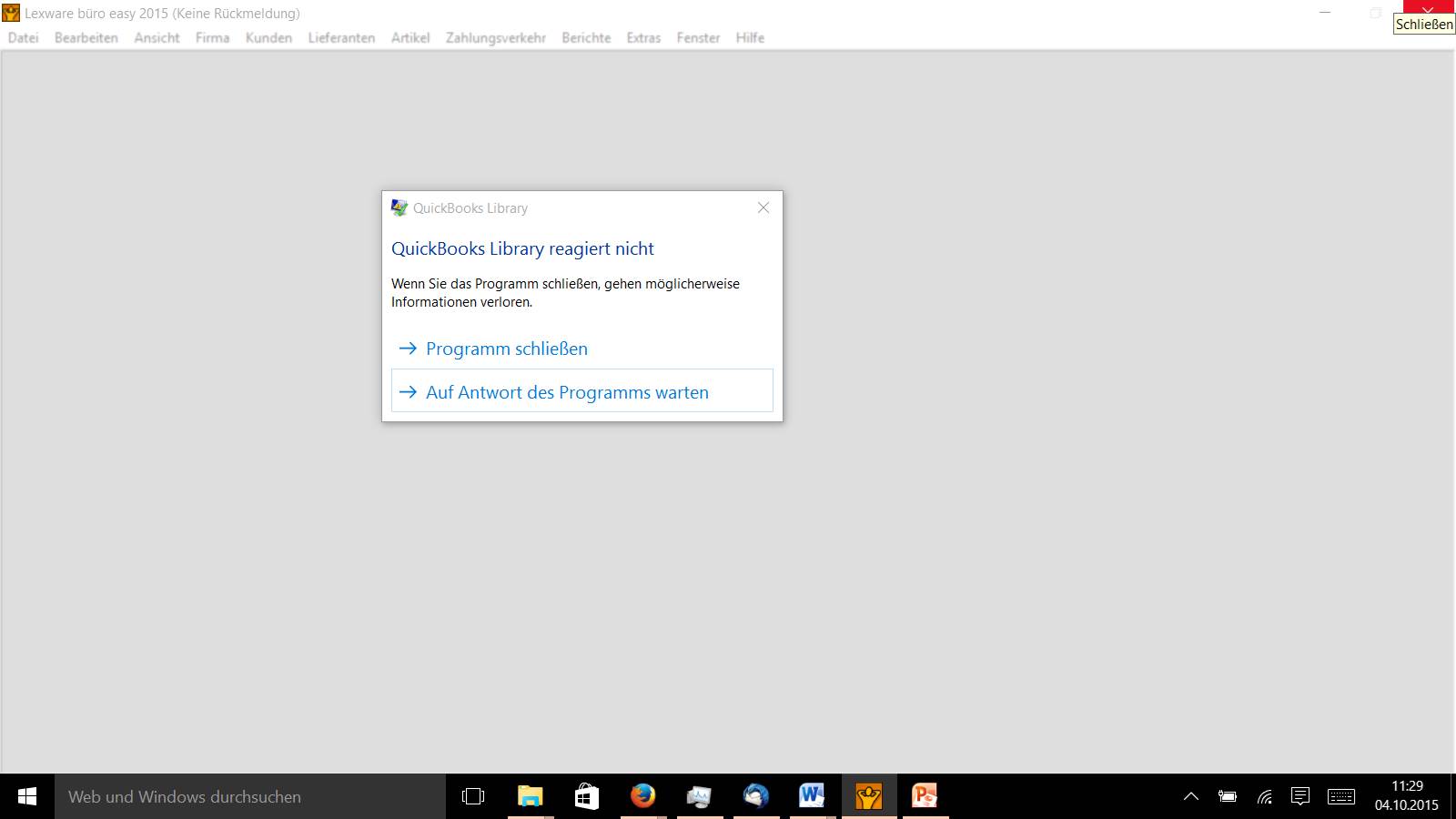Open the monitor-graph app in the taskbar

[x=699, y=796]
